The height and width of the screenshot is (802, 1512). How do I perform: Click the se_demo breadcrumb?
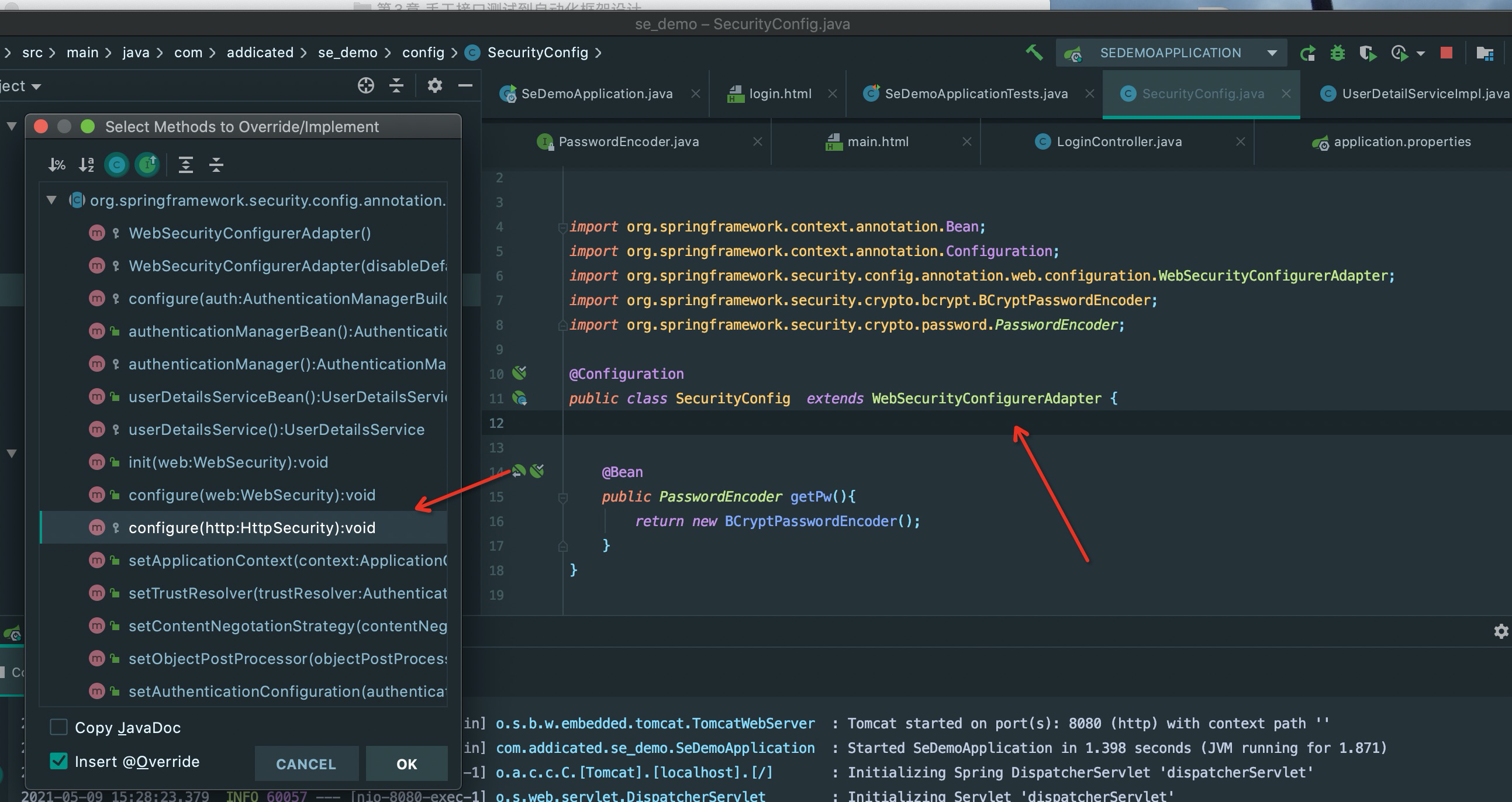point(347,53)
